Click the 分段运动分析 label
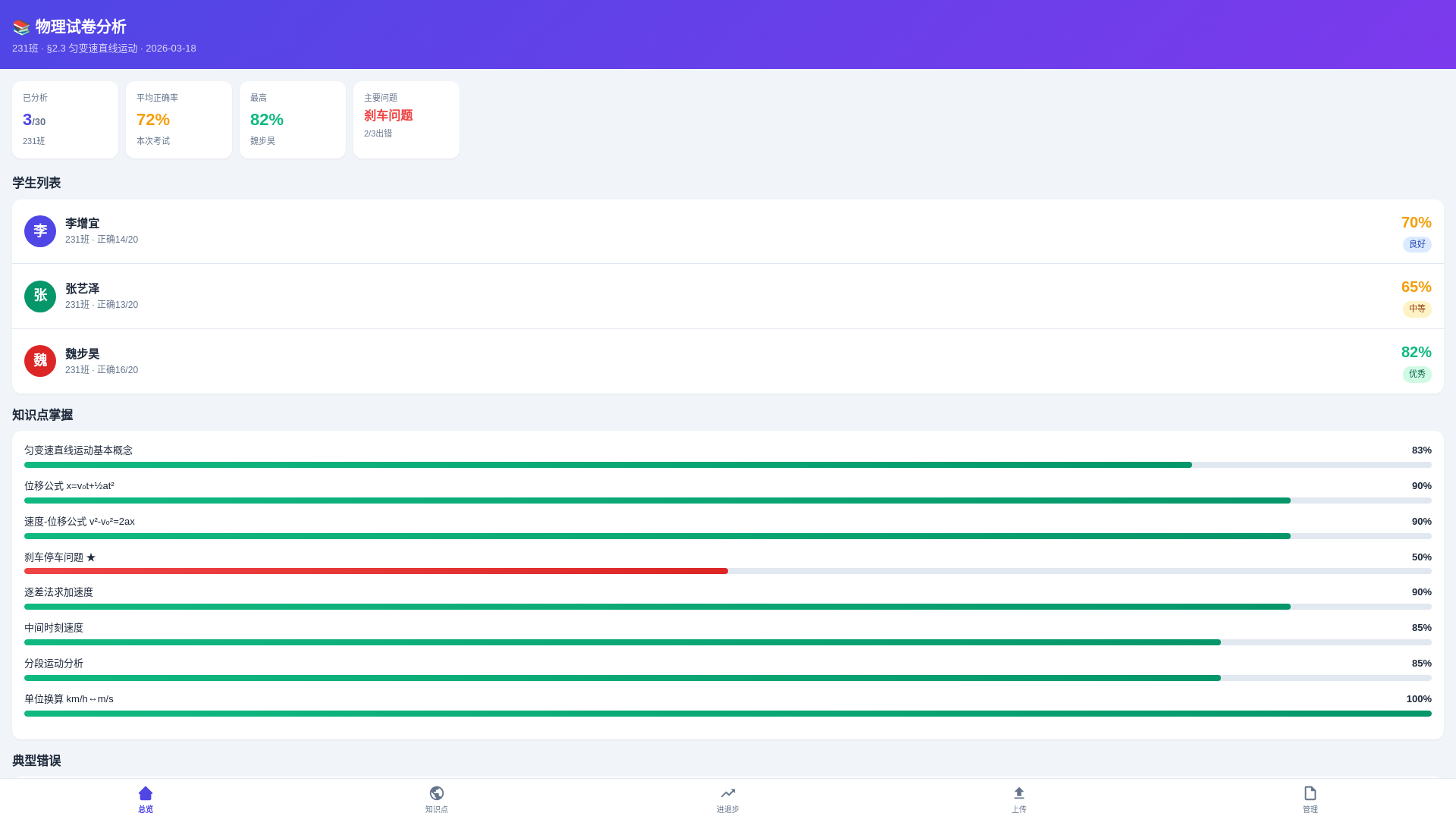The width and height of the screenshot is (1456, 819). (x=54, y=664)
